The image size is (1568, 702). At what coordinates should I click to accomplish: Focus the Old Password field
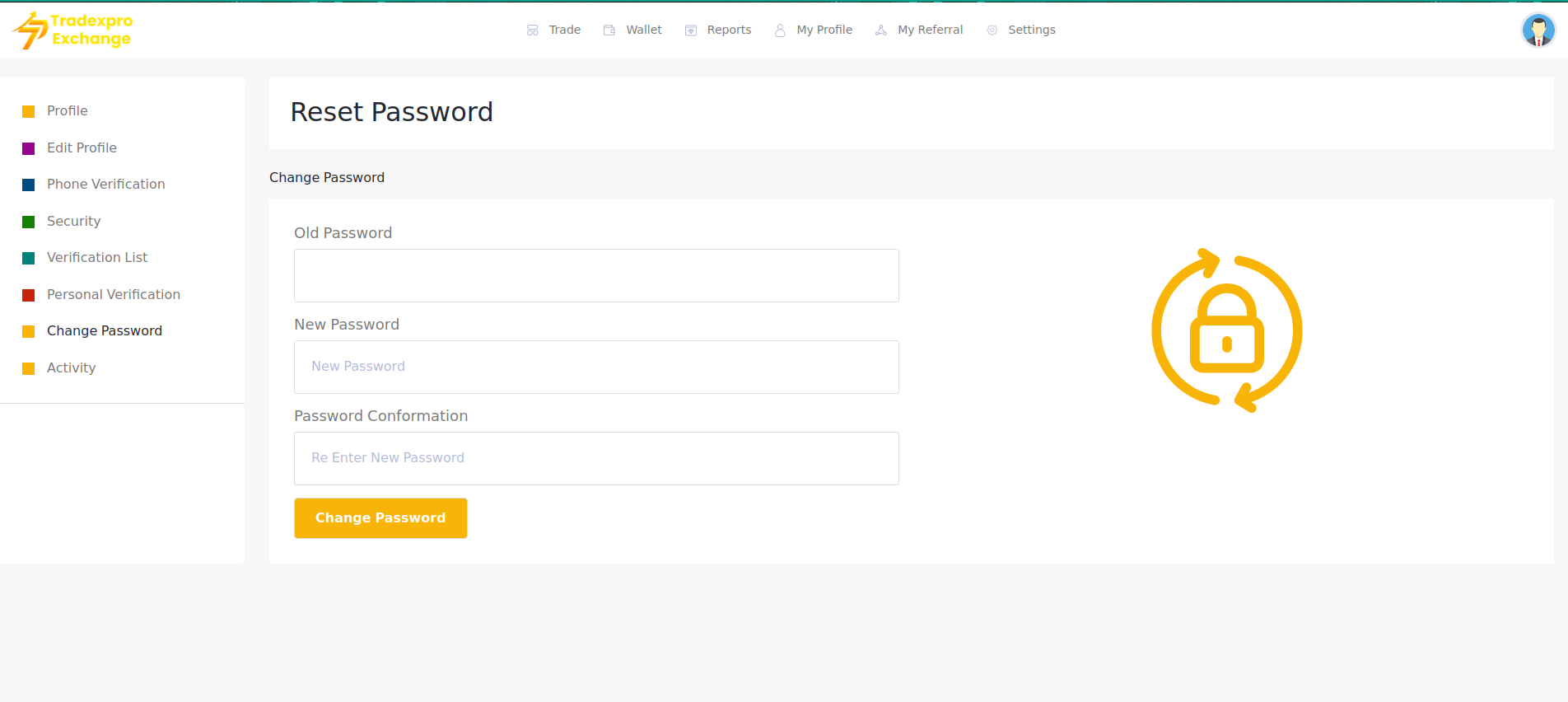pyautogui.click(x=596, y=276)
